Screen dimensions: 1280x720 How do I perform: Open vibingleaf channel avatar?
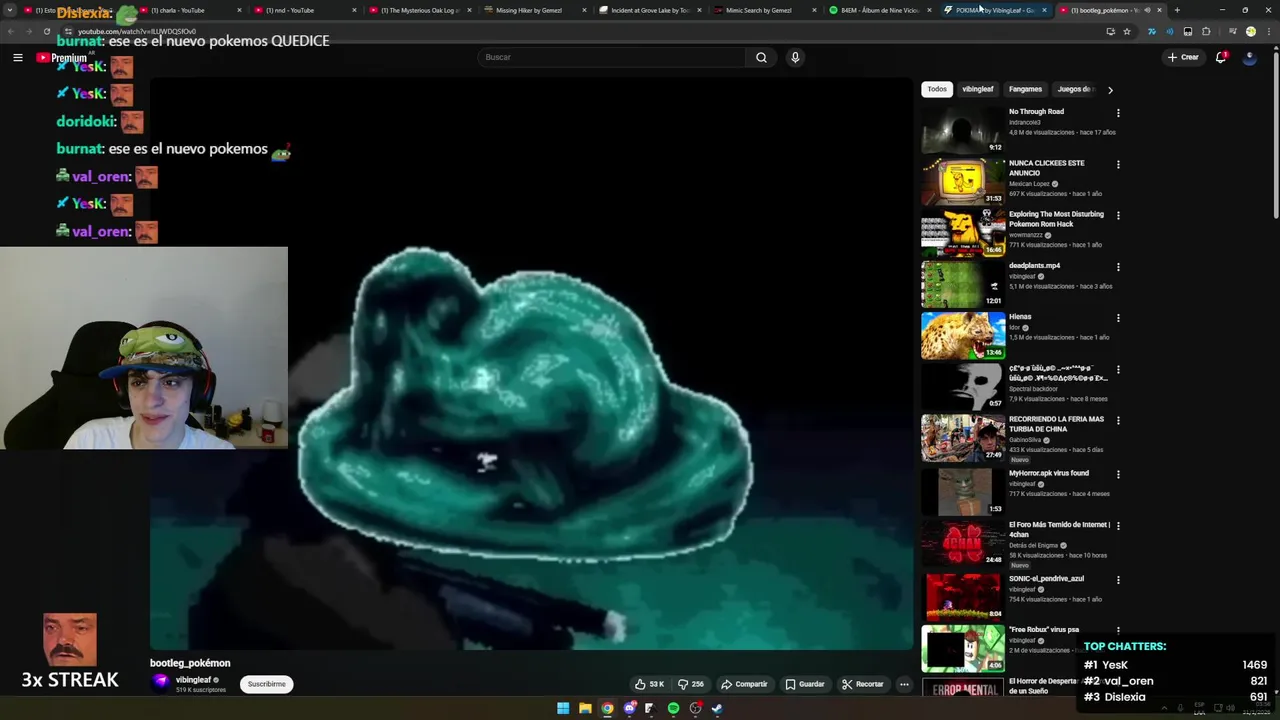[x=160, y=682]
